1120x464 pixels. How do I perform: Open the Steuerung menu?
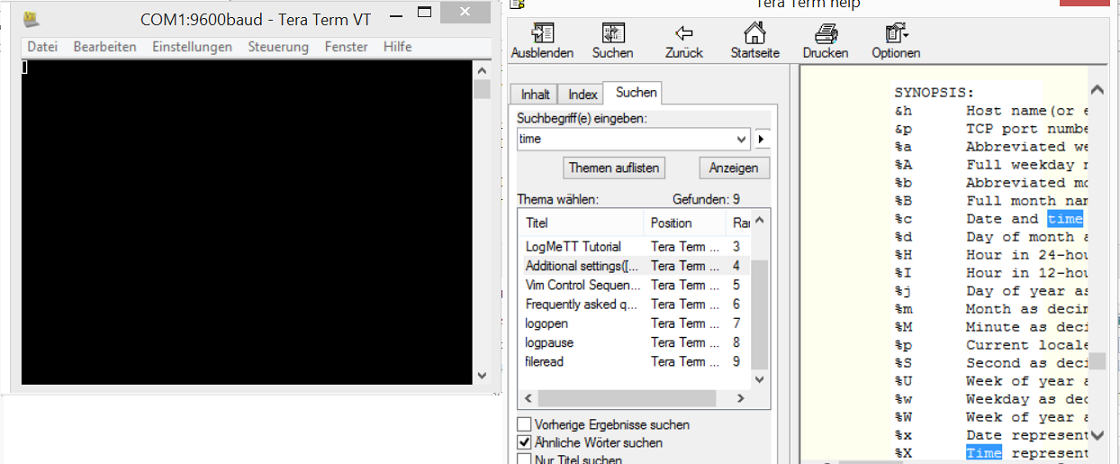(278, 46)
